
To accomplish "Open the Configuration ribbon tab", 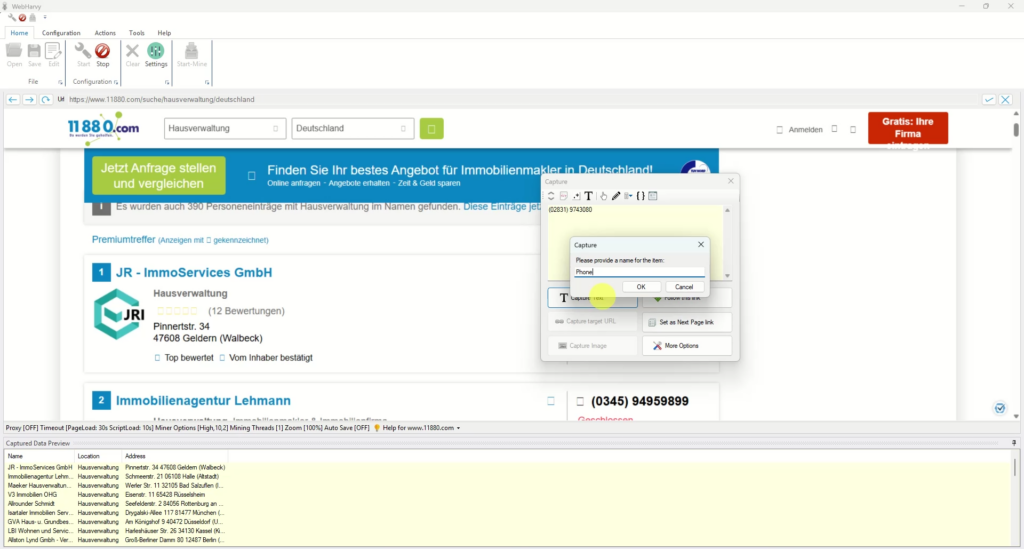I will [x=61, y=33].
